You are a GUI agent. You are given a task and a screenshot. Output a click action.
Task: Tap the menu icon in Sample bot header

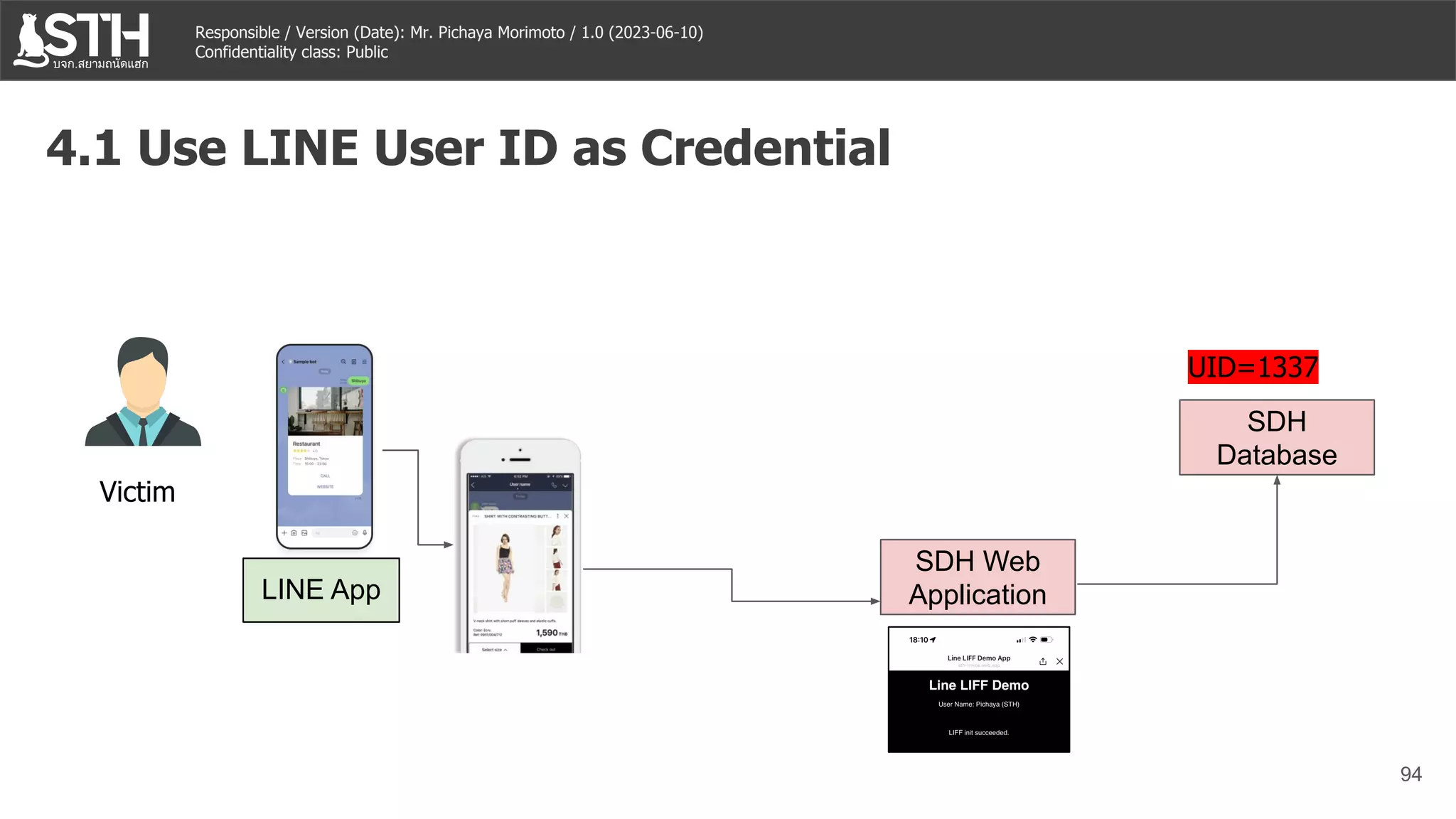pos(365,362)
